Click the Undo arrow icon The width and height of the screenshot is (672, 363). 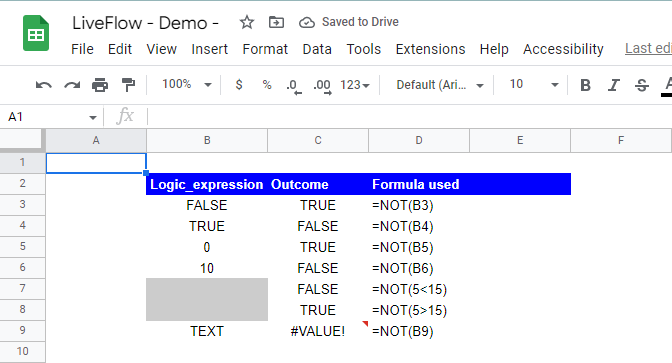[44, 85]
